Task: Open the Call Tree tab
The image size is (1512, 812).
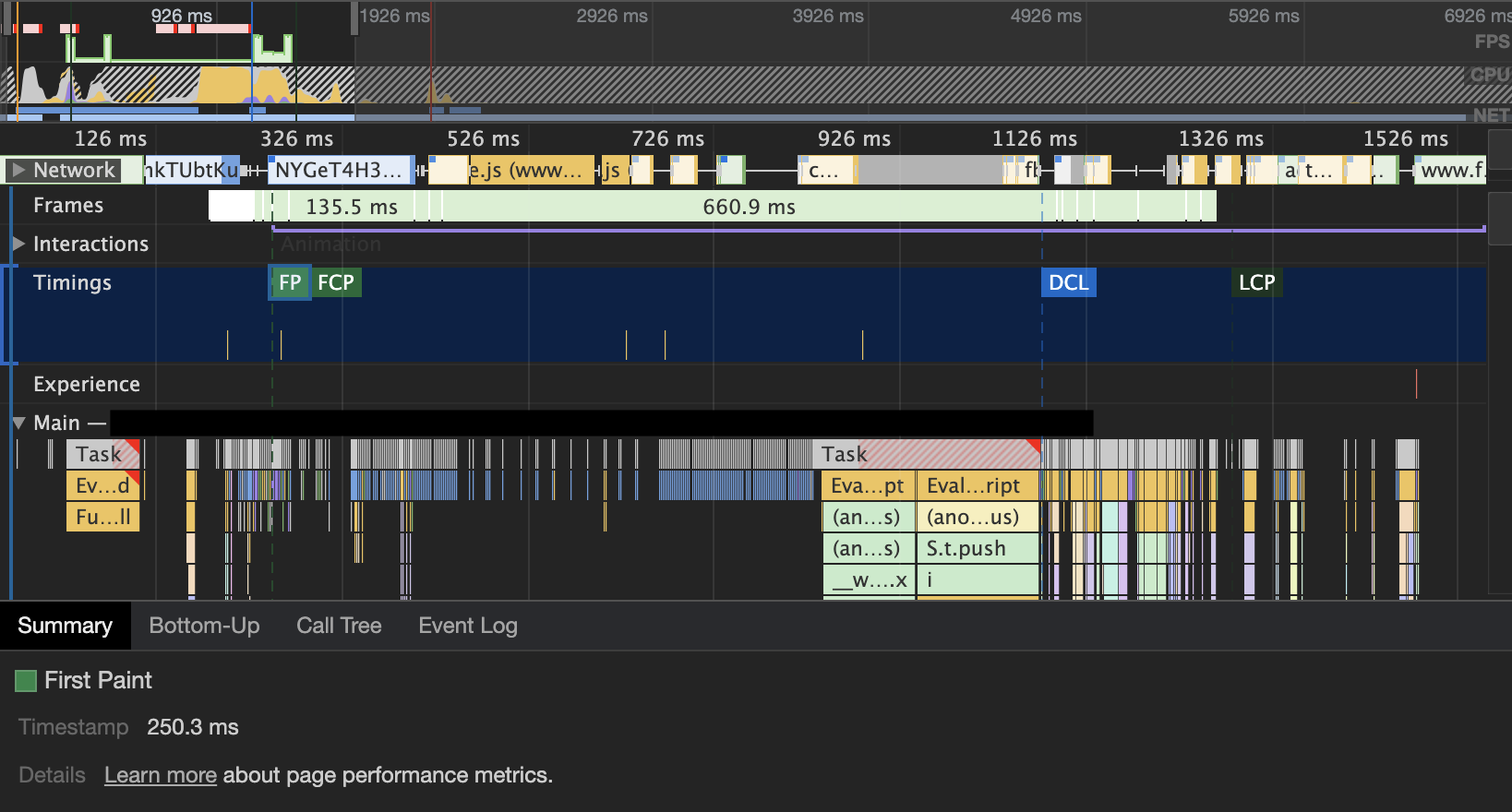Action: 339,626
